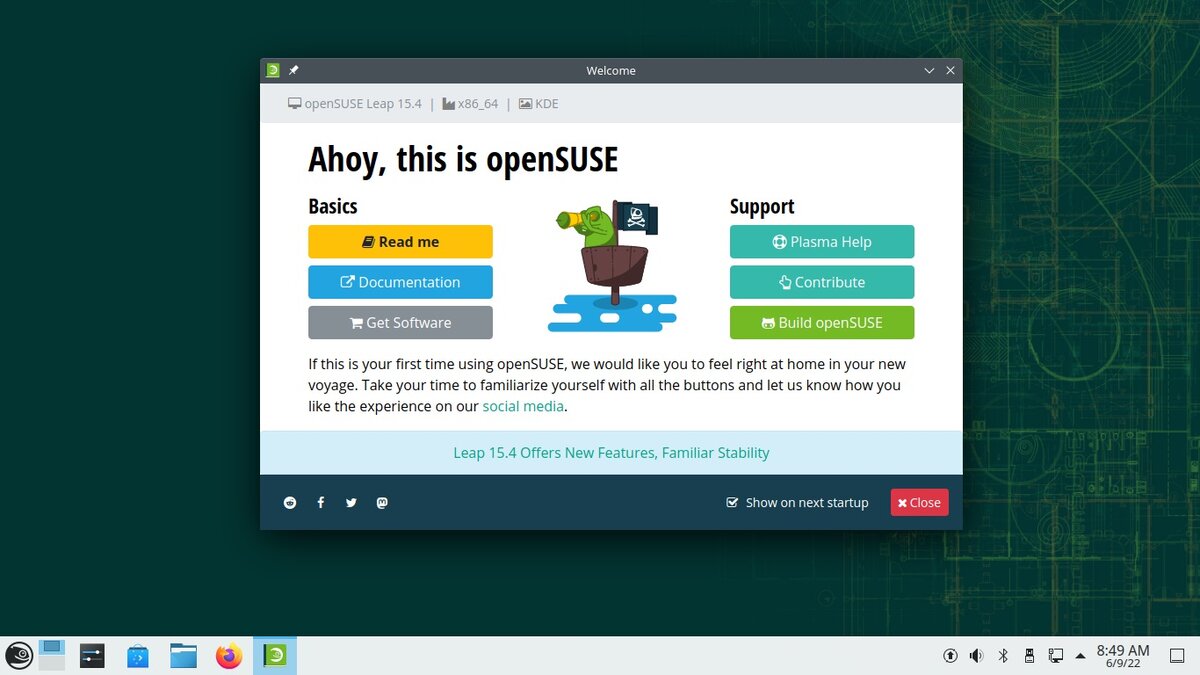This screenshot has width=1200, height=675.
Task: Click the KDE desktop label
Action: pos(539,104)
